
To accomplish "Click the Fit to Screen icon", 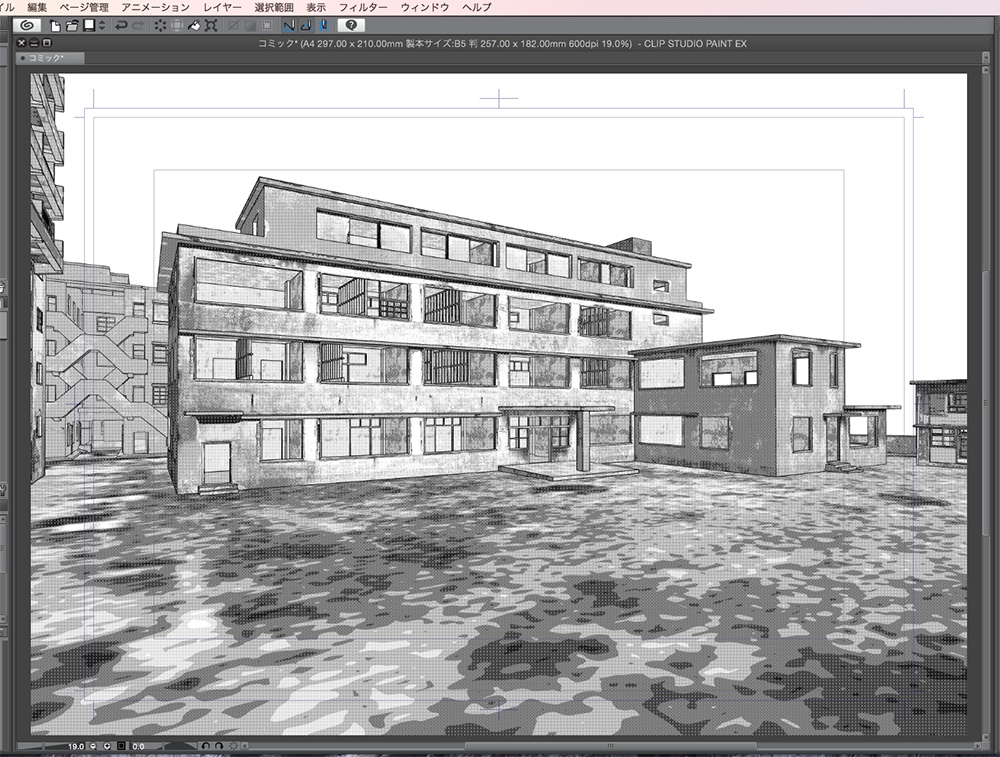I will 121,746.
